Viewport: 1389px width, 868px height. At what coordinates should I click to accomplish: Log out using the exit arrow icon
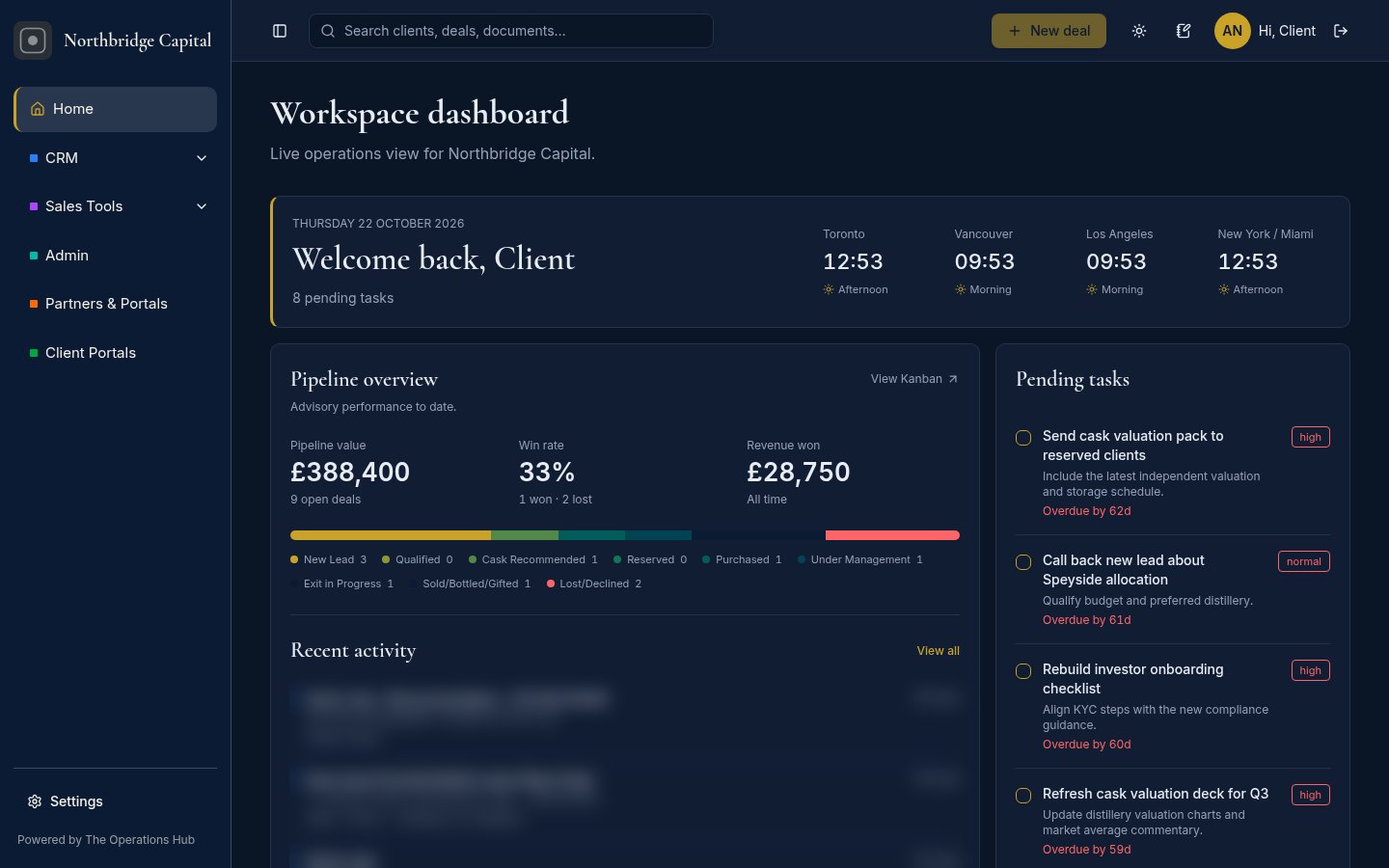click(1341, 31)
